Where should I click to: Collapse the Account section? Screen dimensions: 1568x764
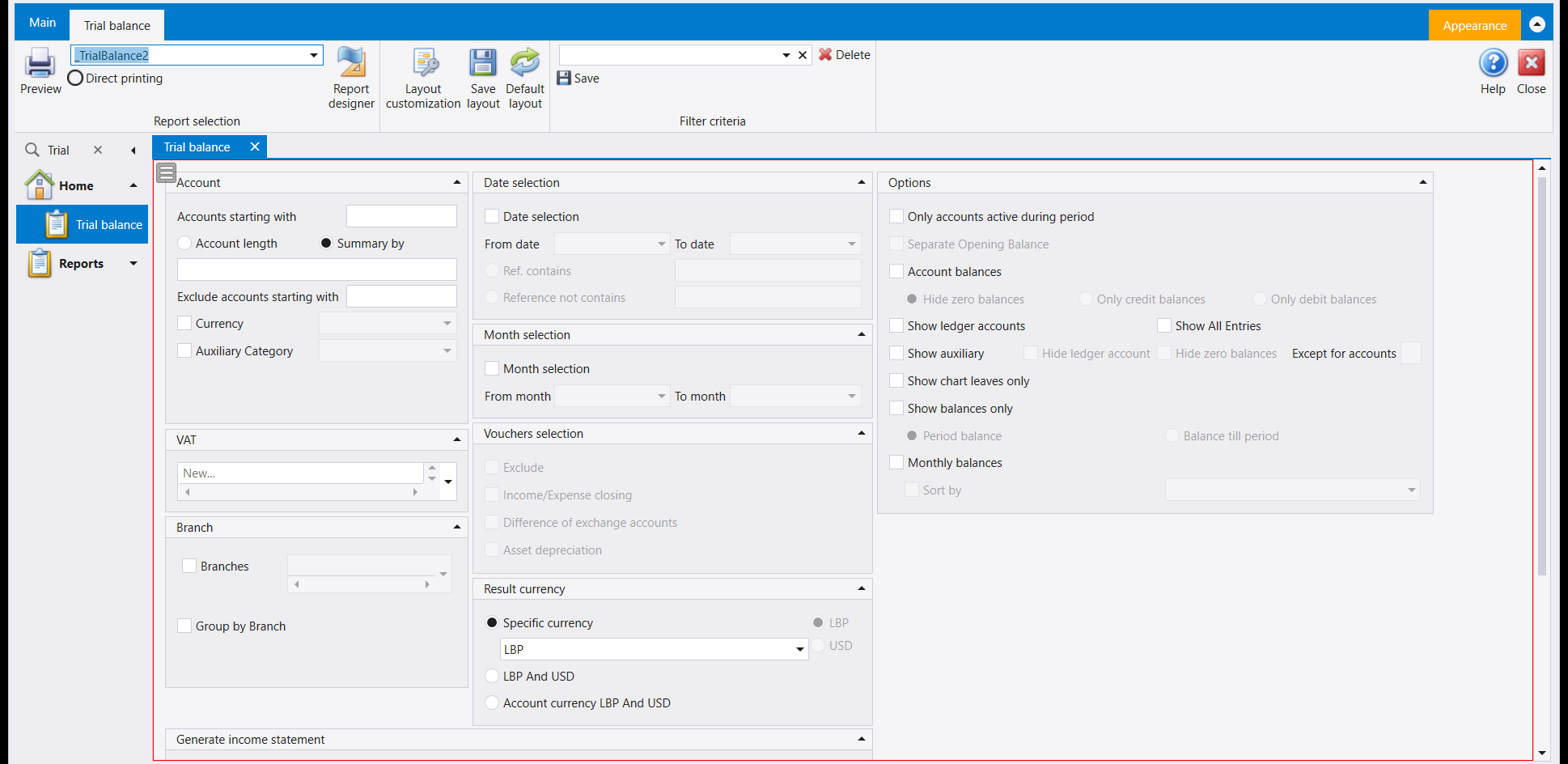457,182
